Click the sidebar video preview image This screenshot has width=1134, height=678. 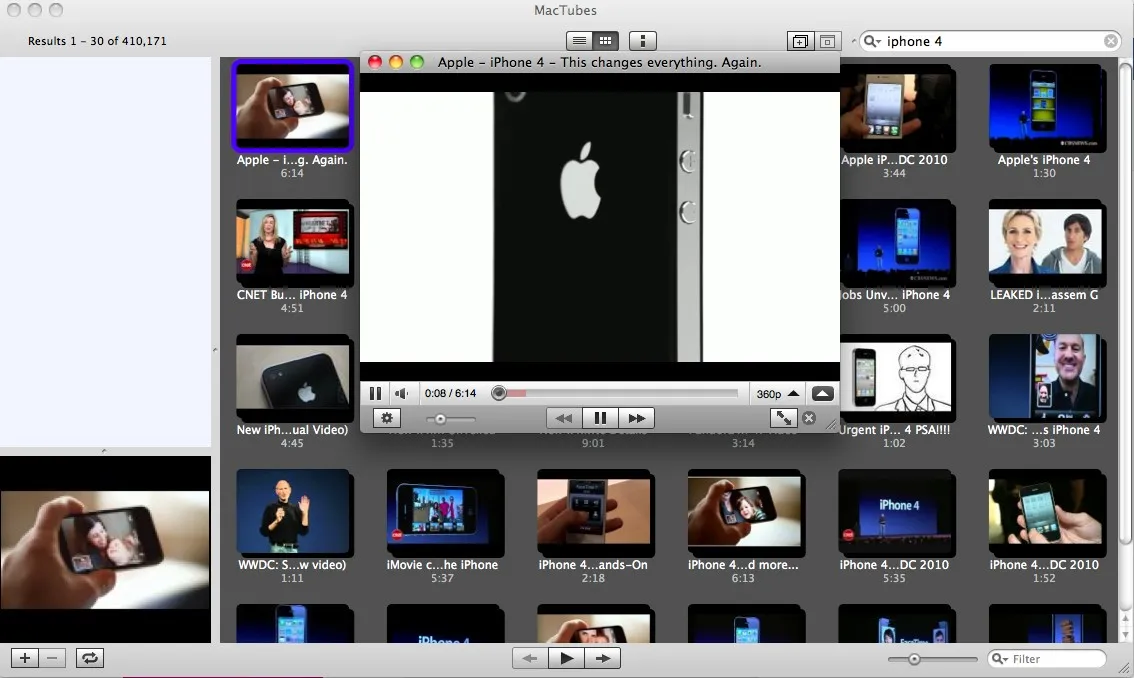coord(105,550)
